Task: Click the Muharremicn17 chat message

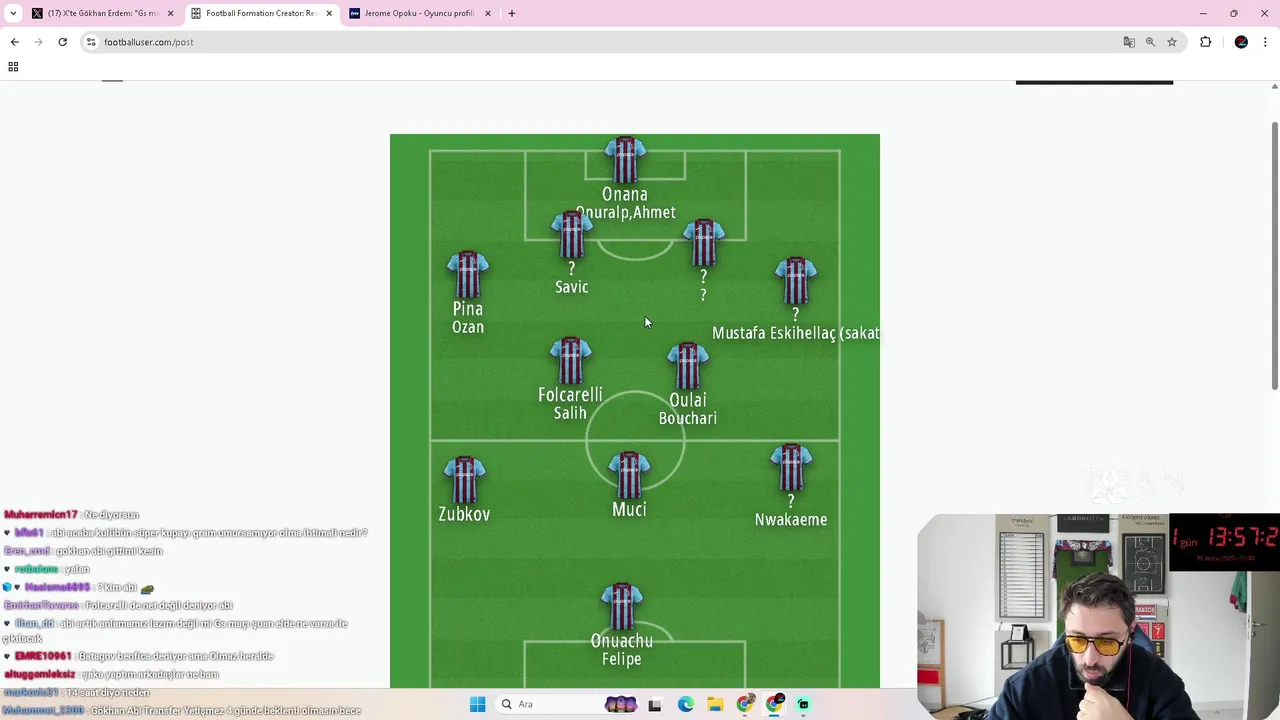Action: pos(72,514)
